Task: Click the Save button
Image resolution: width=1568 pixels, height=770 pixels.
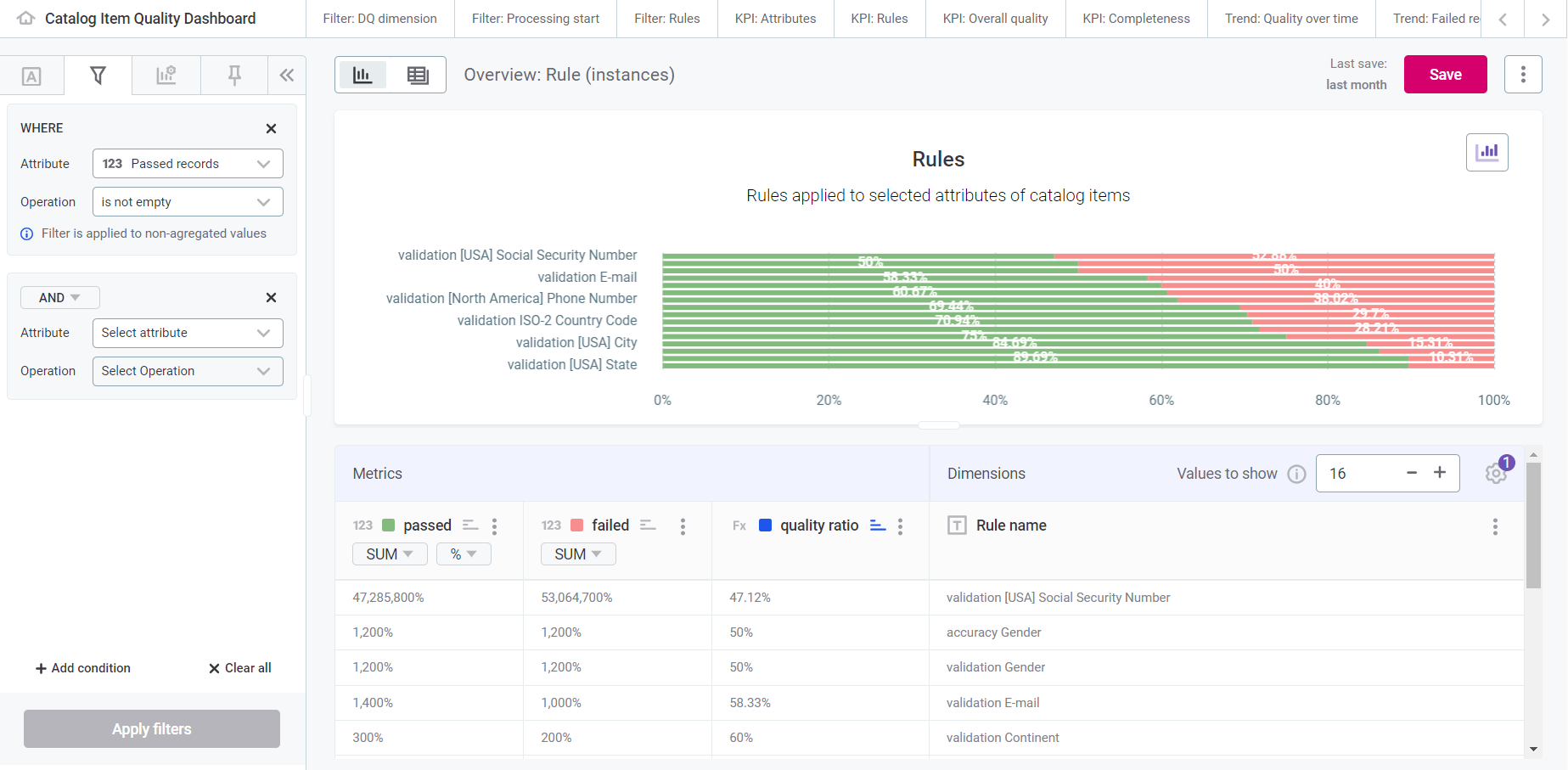Action: [x=1445, y=74]
